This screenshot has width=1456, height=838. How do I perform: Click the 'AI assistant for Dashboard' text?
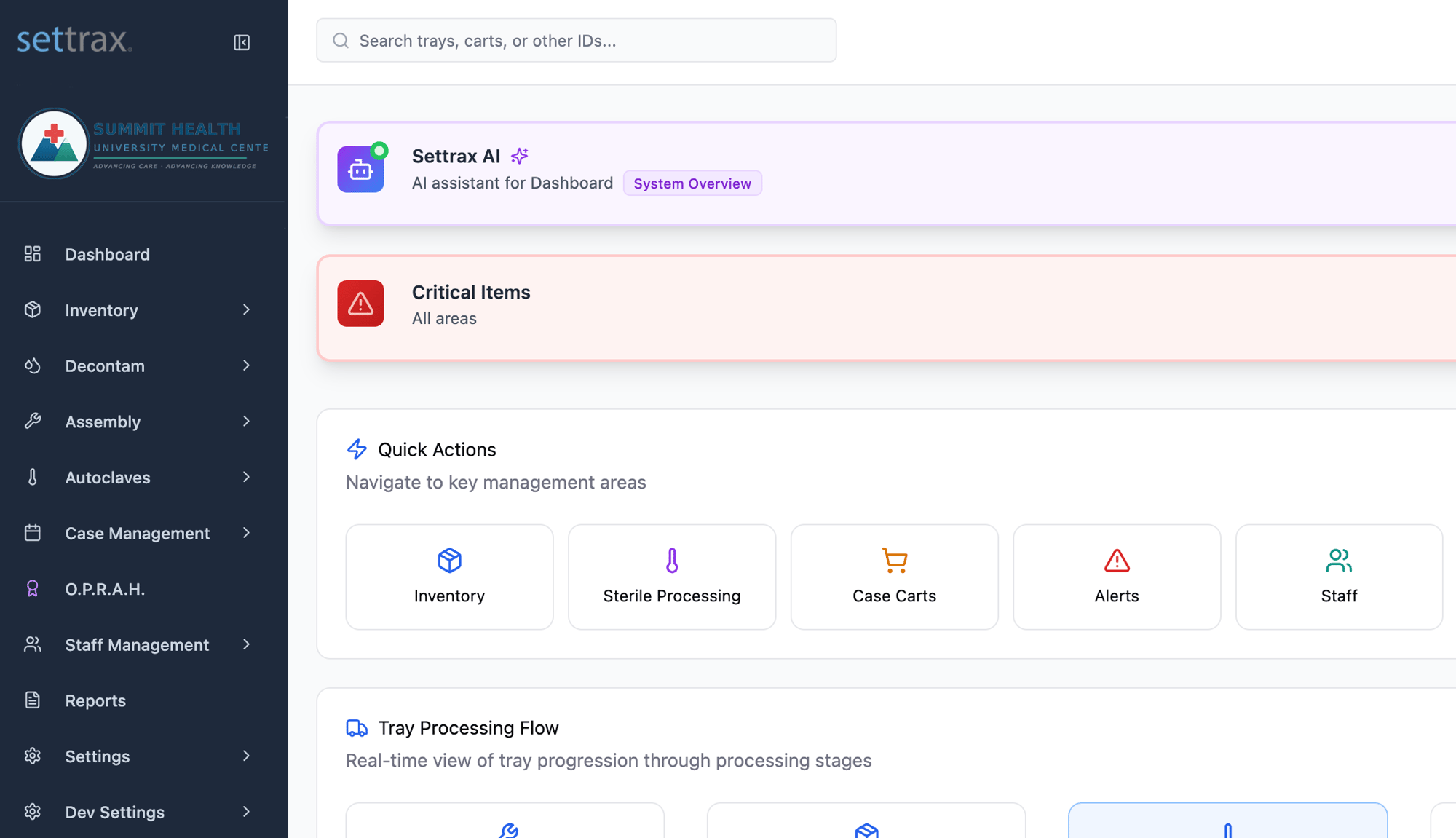[513, 183]
